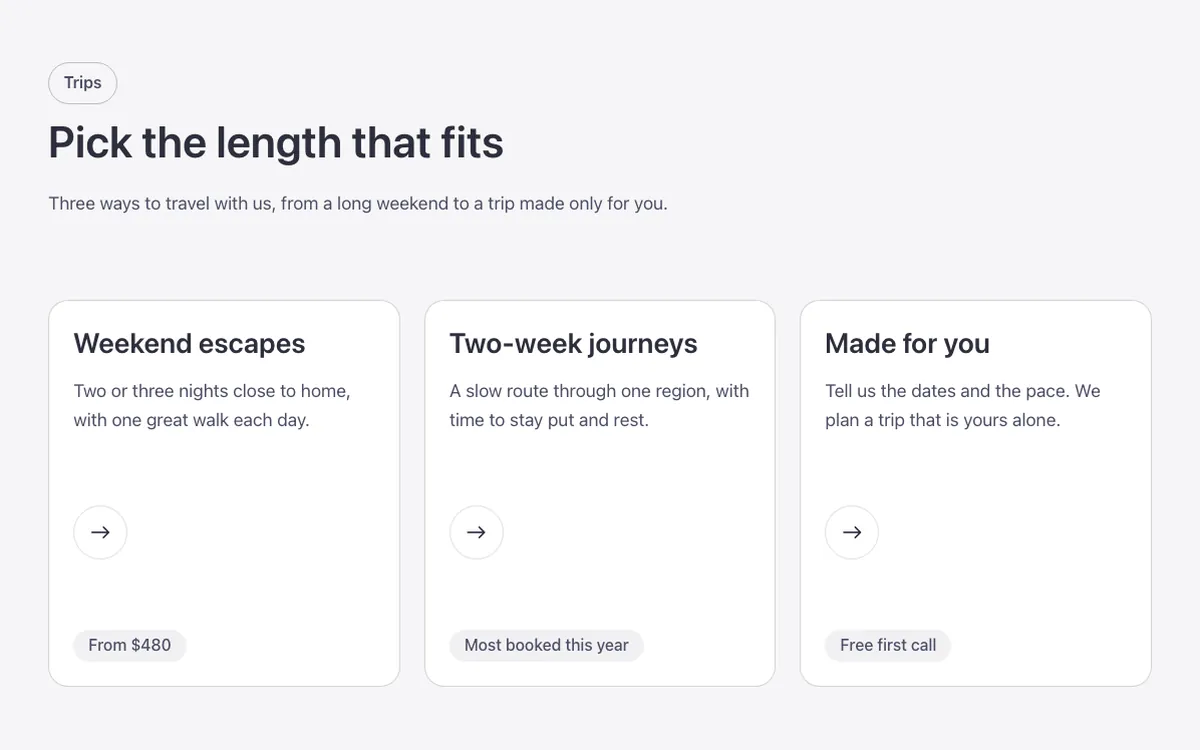Click the Three ways to travel subtitle
This screenshot has width=1200, height=750.
(x=358, y=203)
